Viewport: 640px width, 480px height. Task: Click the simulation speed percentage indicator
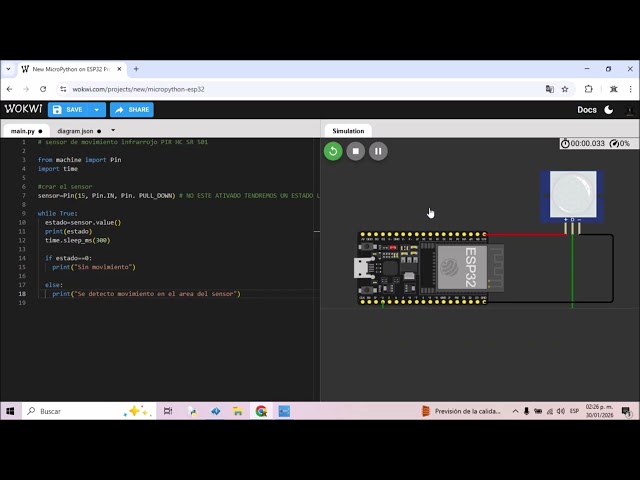click(x=620, y=143)
